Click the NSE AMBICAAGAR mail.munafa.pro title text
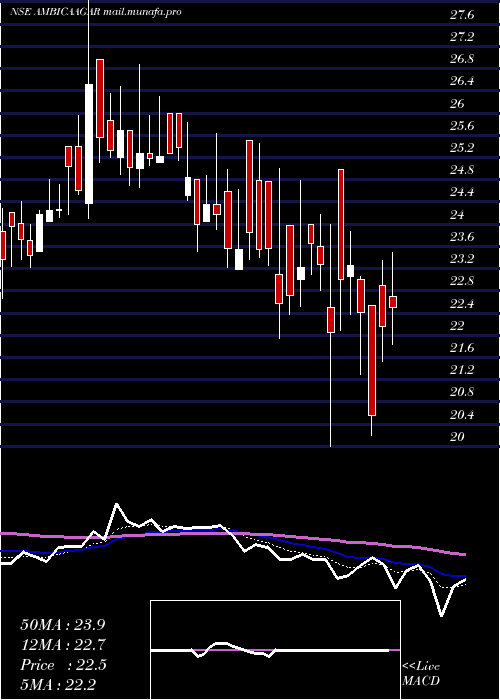500x700 pixels. click(96, 12)
